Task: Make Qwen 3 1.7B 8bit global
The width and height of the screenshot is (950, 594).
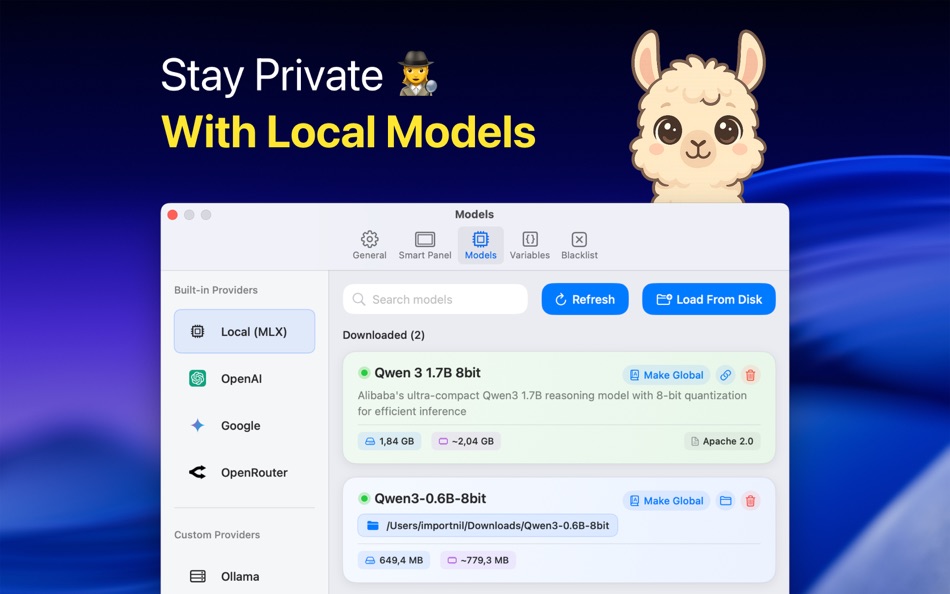Action: [x=666, y=375]
